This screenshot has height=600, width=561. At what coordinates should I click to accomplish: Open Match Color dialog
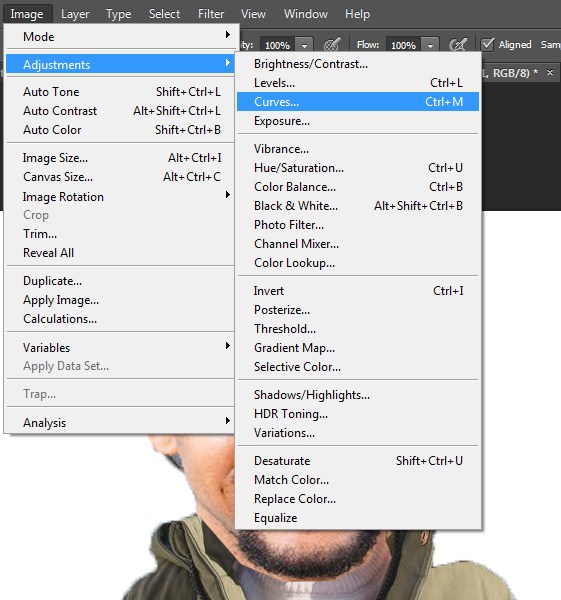pos(358,480)
